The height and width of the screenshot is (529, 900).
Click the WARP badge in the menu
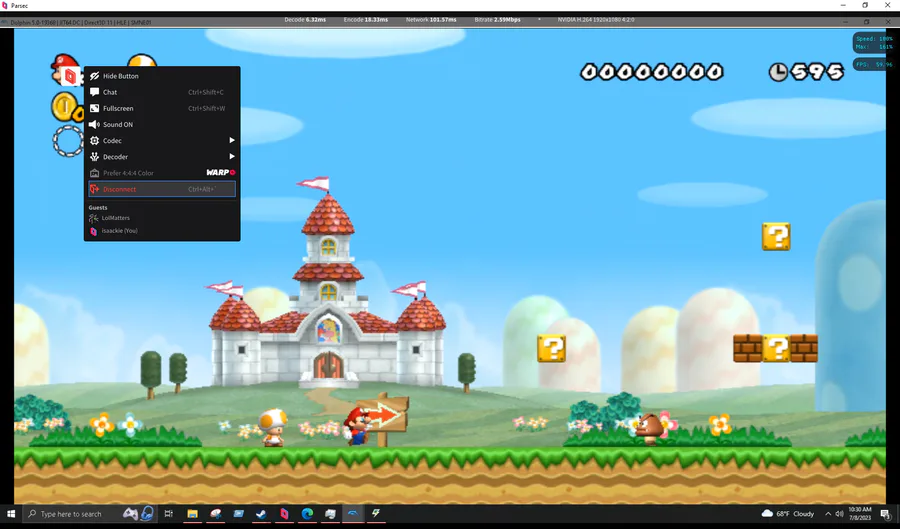click(221, 172)
